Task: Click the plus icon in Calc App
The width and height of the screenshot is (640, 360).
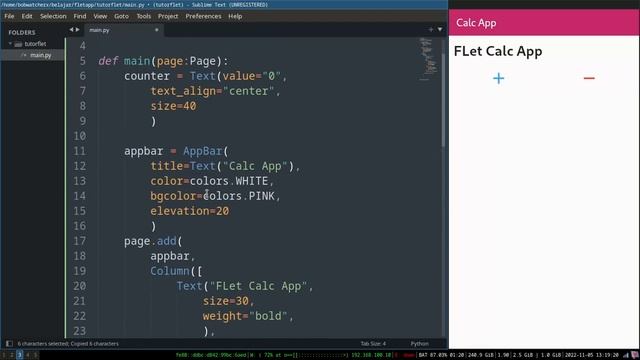Action: [498, 78]
